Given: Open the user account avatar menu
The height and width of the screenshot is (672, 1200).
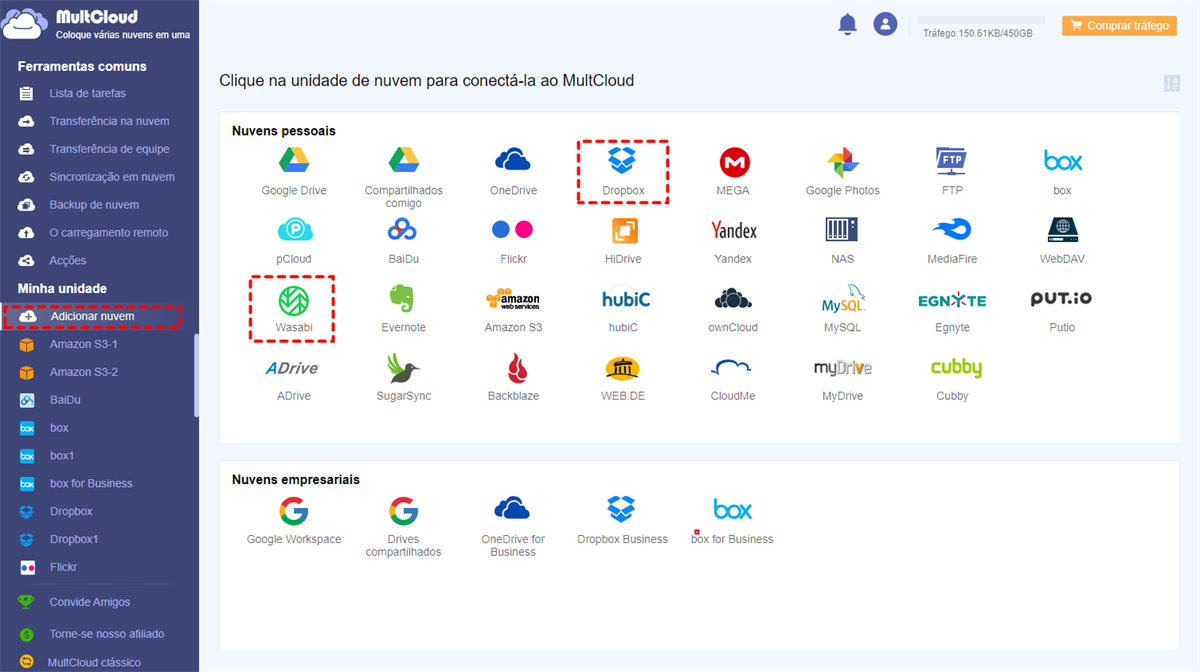Looking at the screenshot, I should tap(885, 24).
